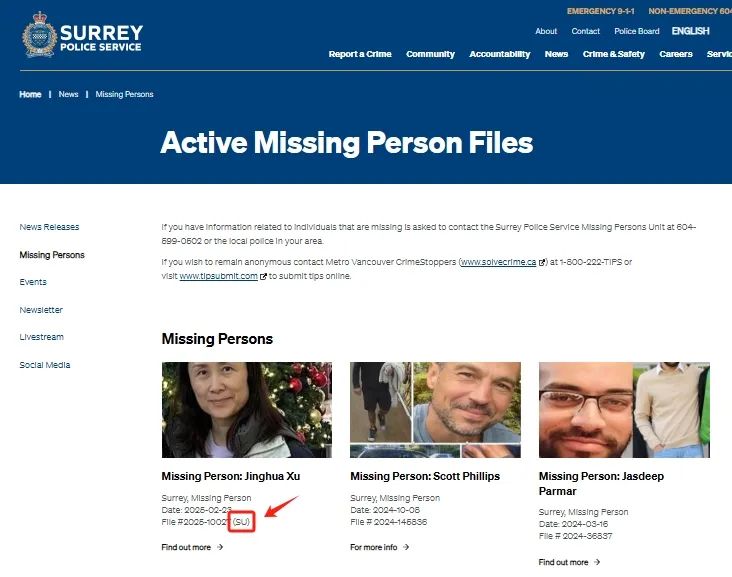Click the arrow icon next to Jinghua Xu's Find out more
This screenshot has width=732, height=577.
[220, 547]
